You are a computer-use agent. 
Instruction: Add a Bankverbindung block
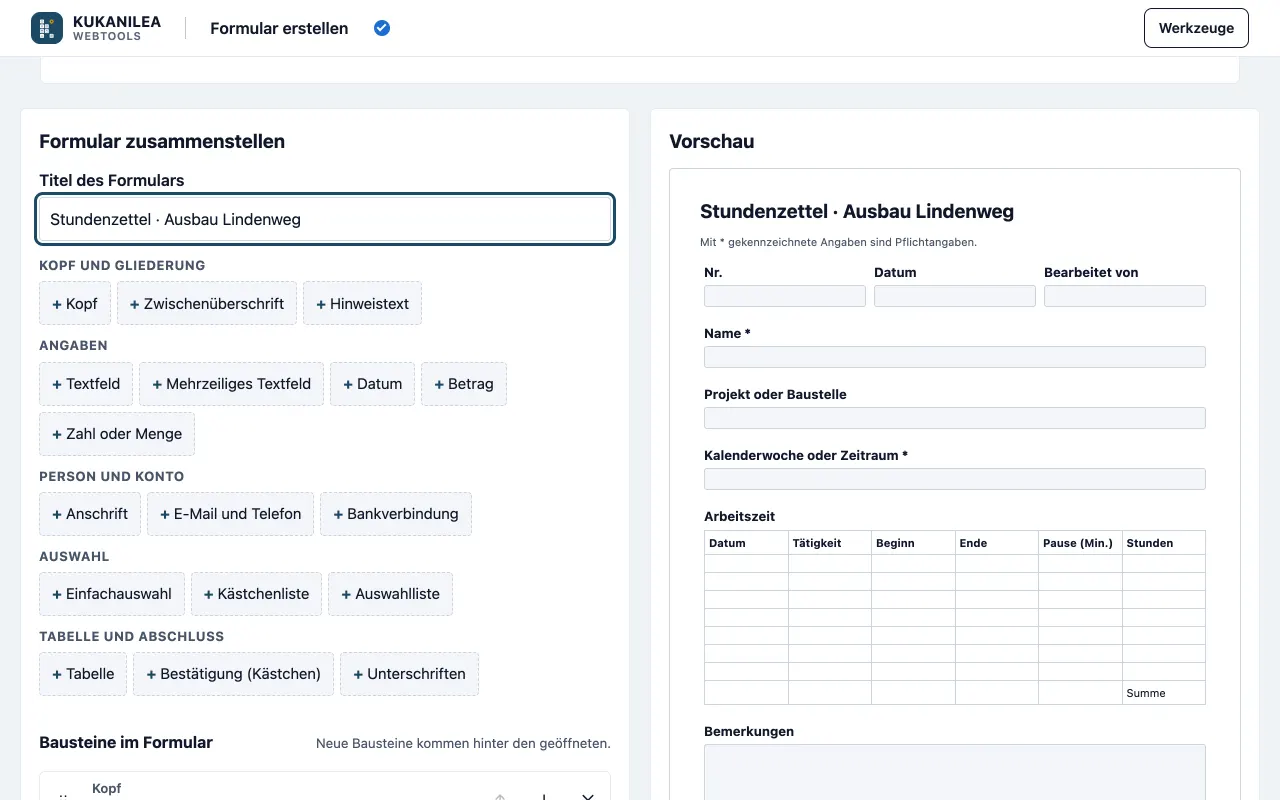click(x=396, y=514)
